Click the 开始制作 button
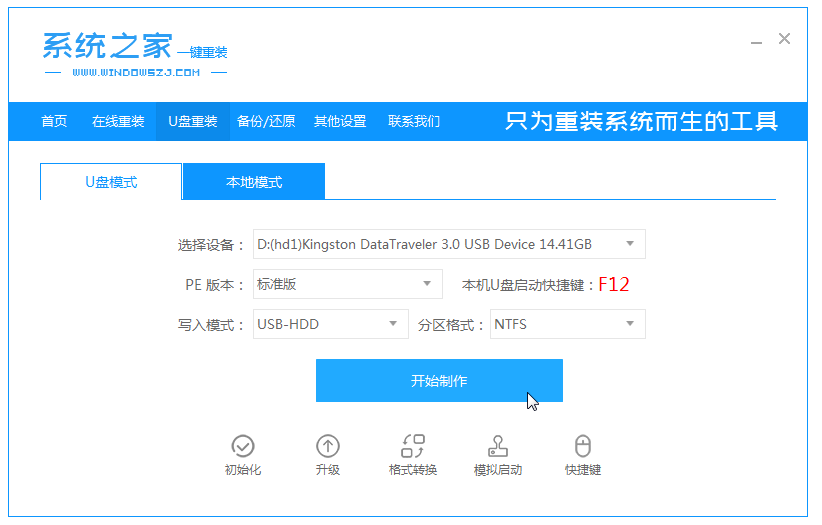822x525 pixels. pos(439,381)
